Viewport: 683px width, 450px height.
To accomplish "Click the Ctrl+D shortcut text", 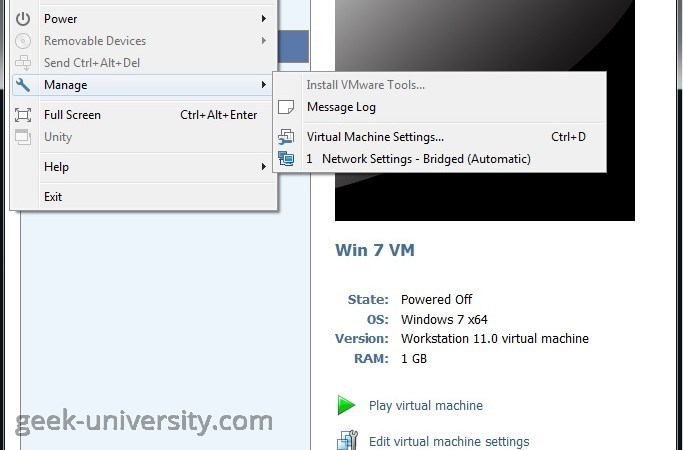I will (x=568, y=137).
